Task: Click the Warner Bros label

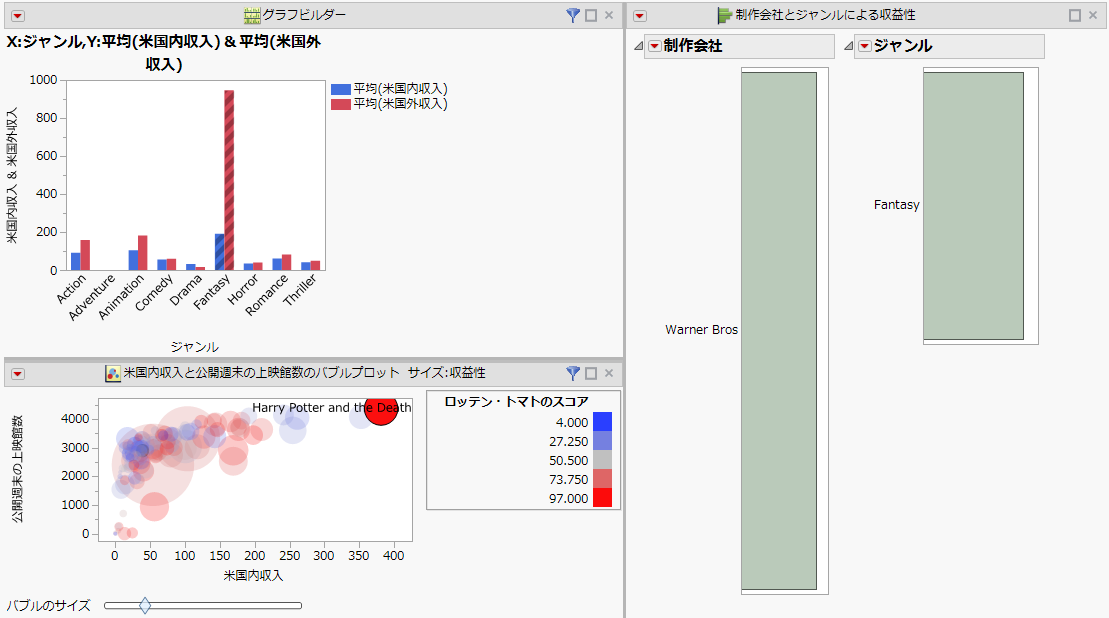Action: 702,330
